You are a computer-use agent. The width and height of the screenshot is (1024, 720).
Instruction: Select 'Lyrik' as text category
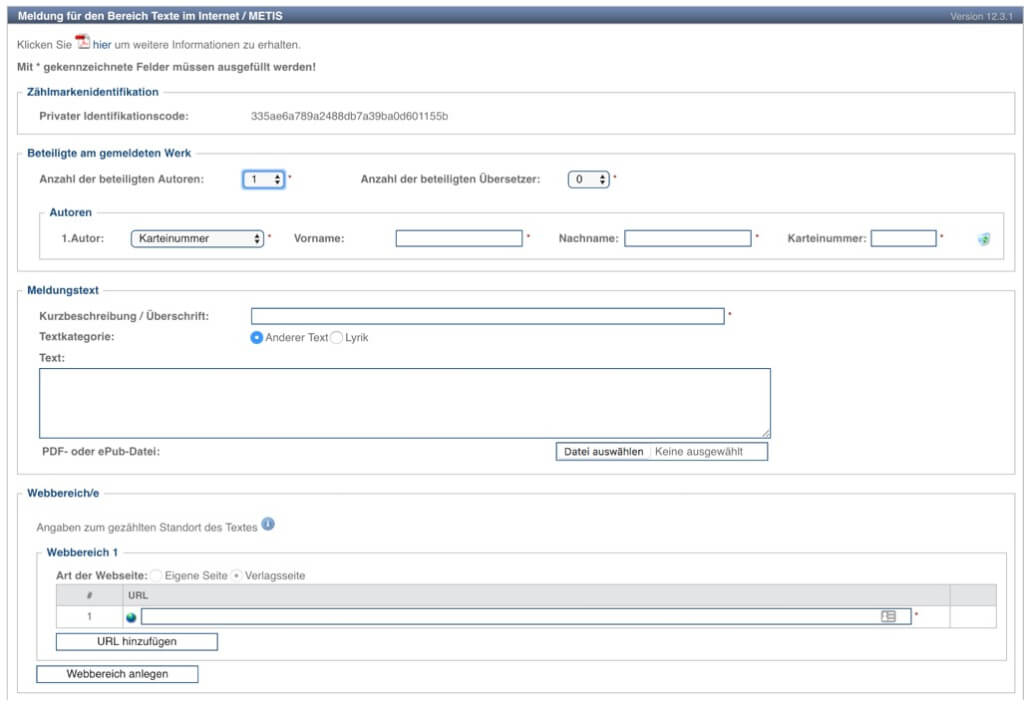click(x=337, y=338)
